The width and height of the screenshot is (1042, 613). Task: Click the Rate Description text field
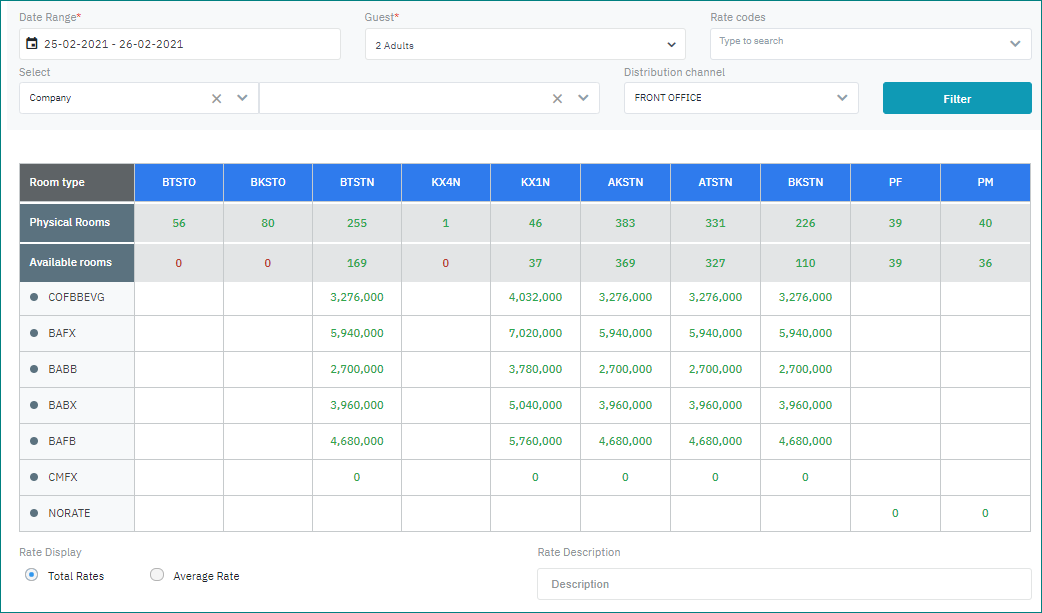[783, 584]
